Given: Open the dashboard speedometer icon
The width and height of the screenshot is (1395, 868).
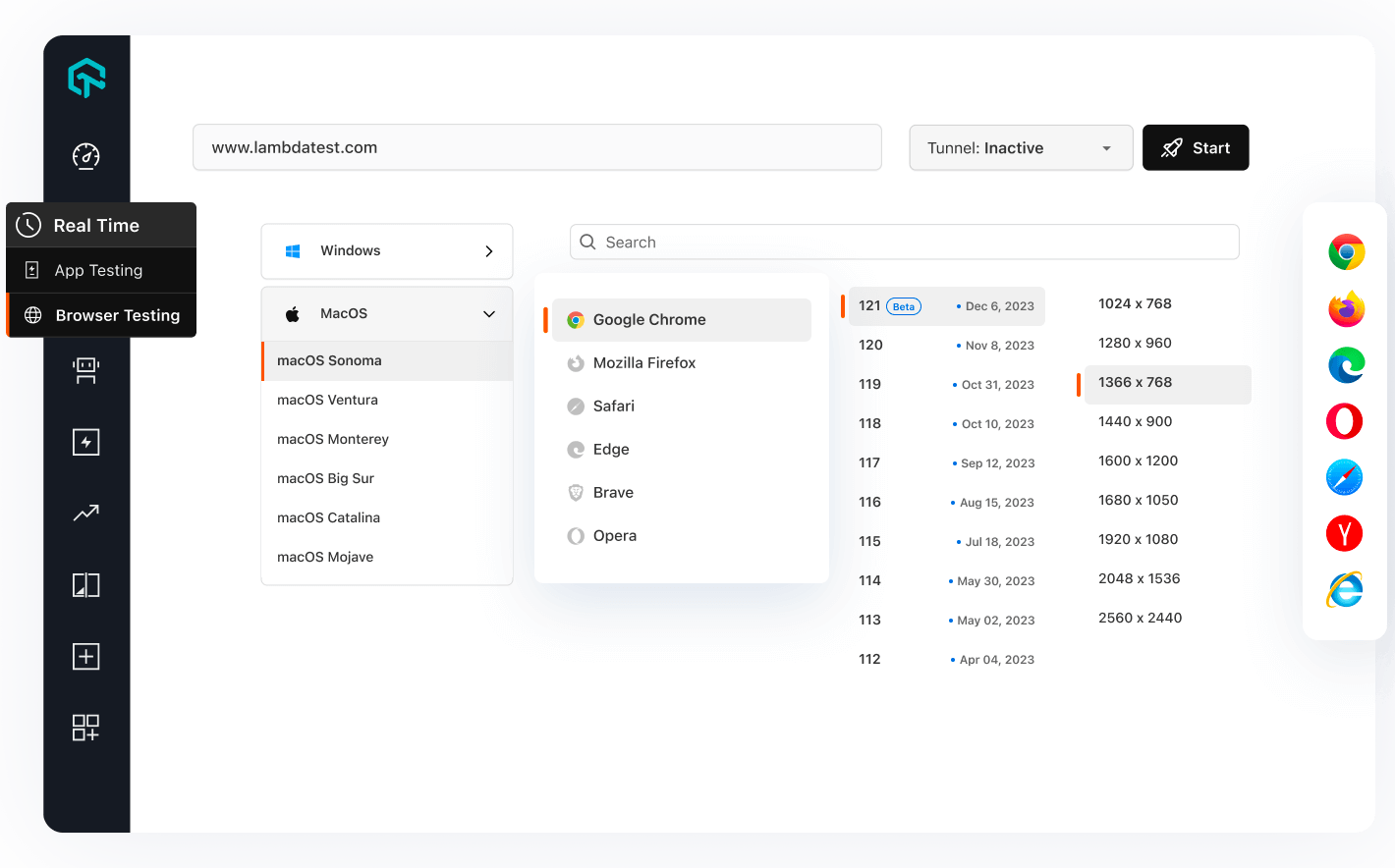Looking at the screenshot, I should point(86,156).
